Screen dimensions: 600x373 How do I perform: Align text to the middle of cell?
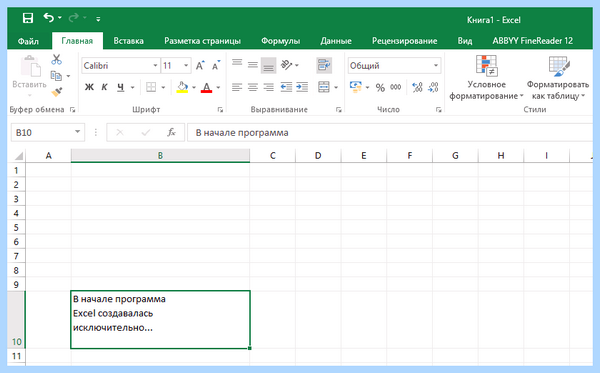[253, 65]
